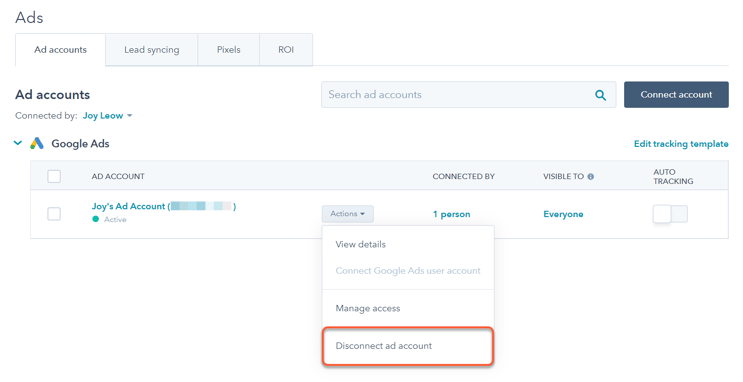The height and width of the screenshot is (382, 743).
Task: Click the search magnifier icon
Action: coord(600,95)
